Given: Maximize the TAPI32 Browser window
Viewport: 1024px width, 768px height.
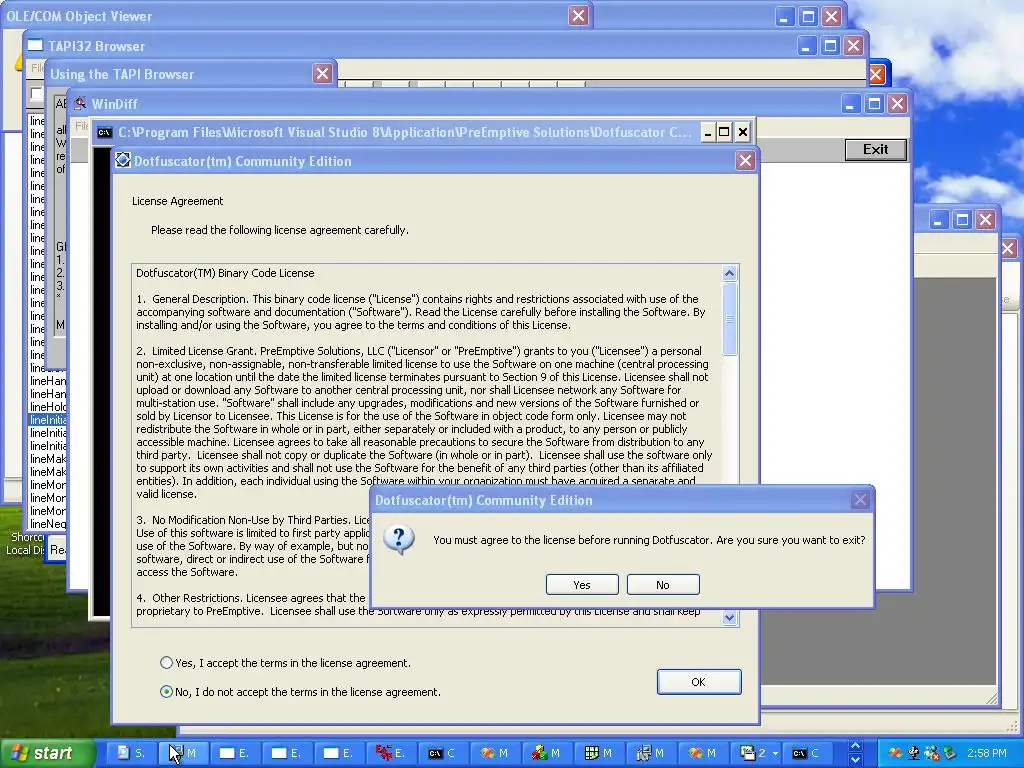Looking at the screenshot, I should (x=830, y=46).
